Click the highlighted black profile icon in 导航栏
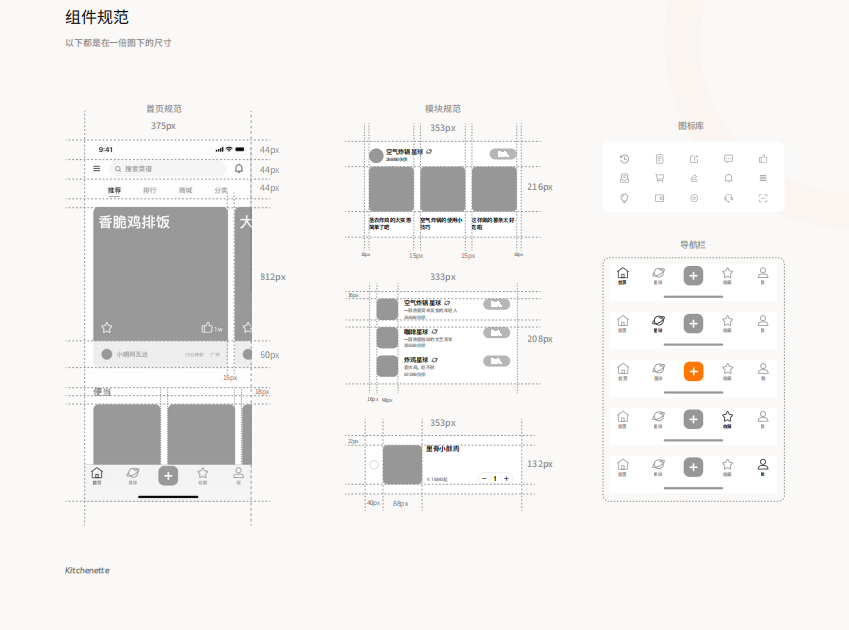 (763, 464)
